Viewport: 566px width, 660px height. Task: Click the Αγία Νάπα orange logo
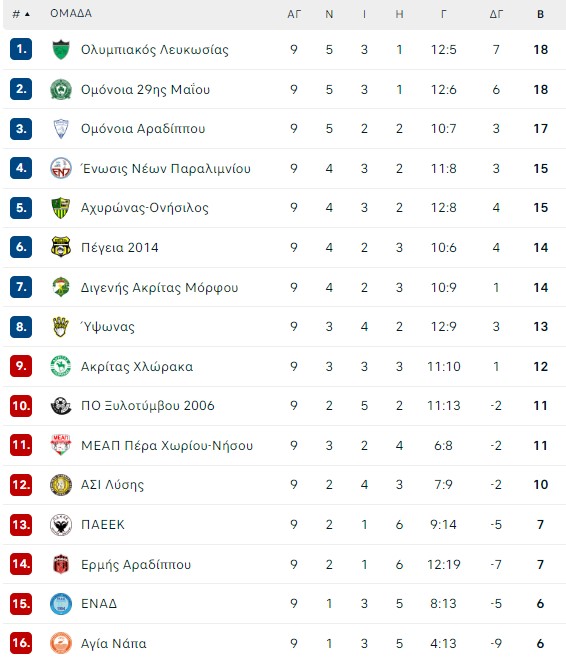point(61,643)
